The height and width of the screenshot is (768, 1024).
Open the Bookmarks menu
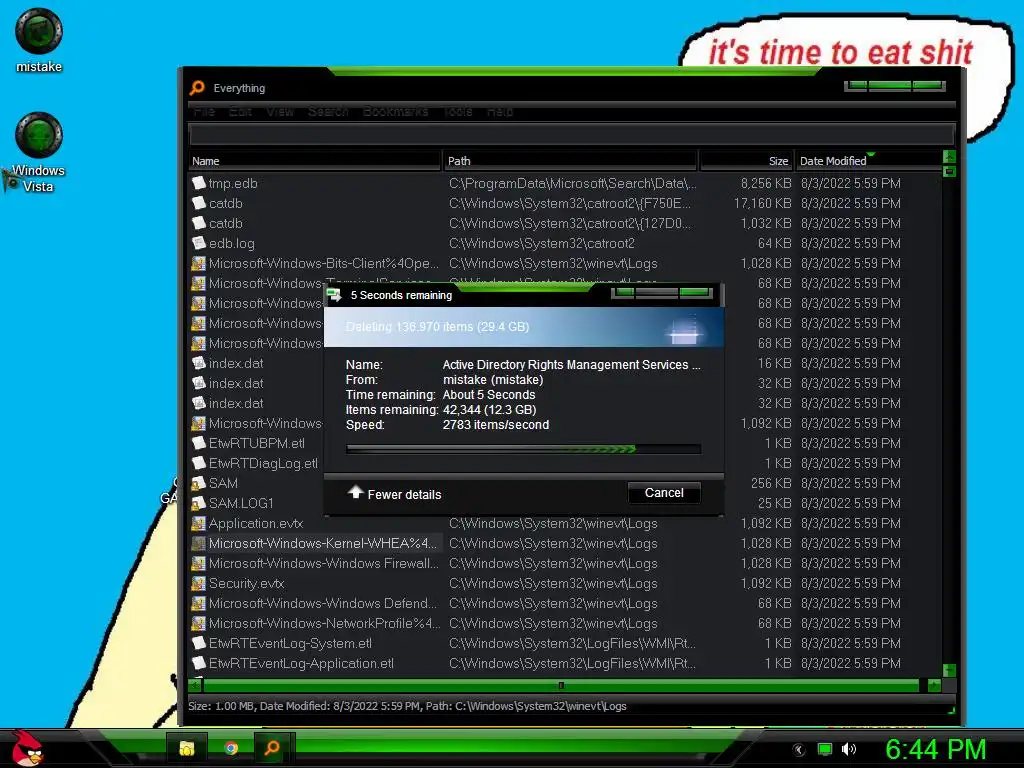tap(395, 112)
